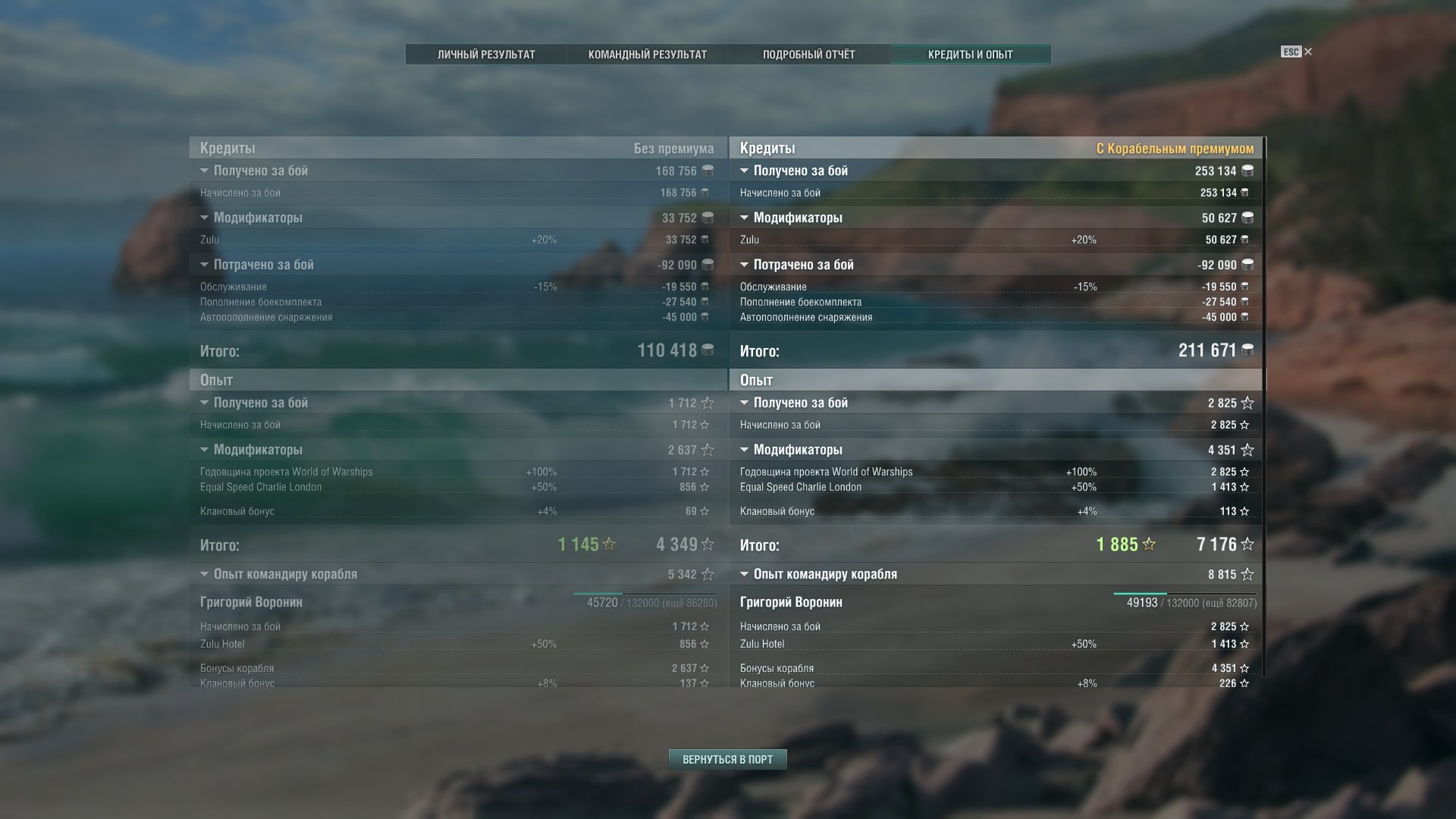Screen dimensions: 1456x819
Task: Open 'Командный результат' tab
Action: pyautogui.click(x=648, y=55)
